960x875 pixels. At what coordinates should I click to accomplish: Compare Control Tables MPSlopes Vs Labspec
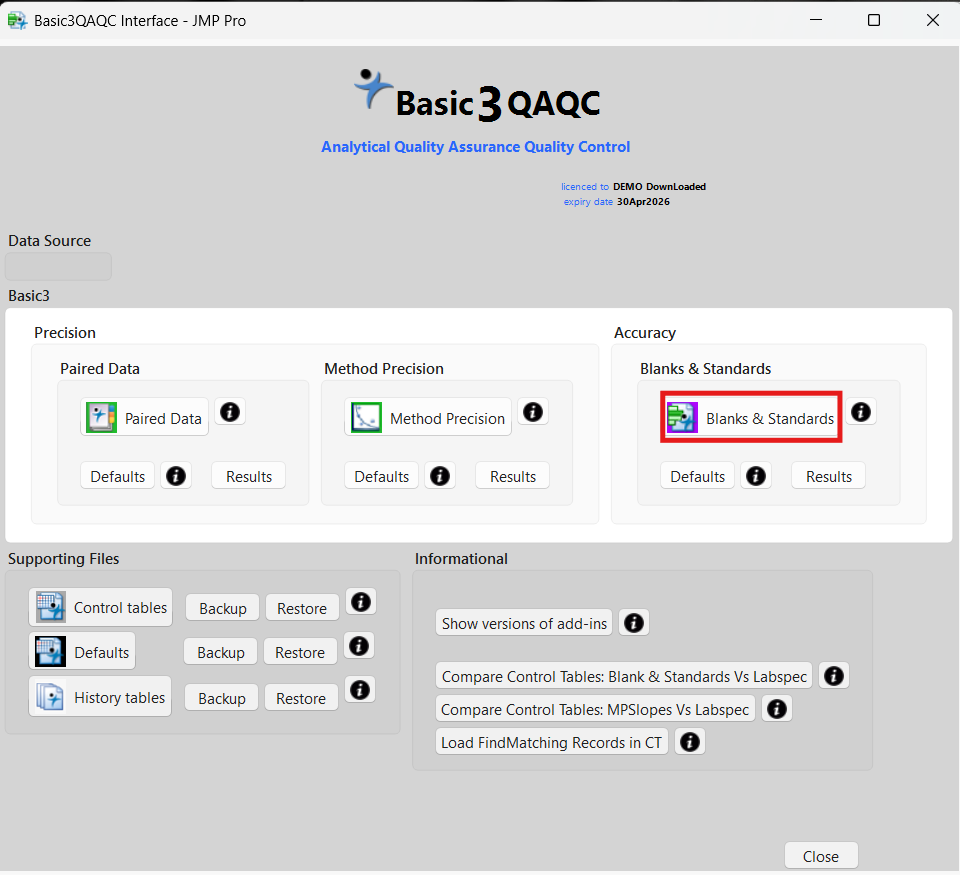click(x=595, y=709)
